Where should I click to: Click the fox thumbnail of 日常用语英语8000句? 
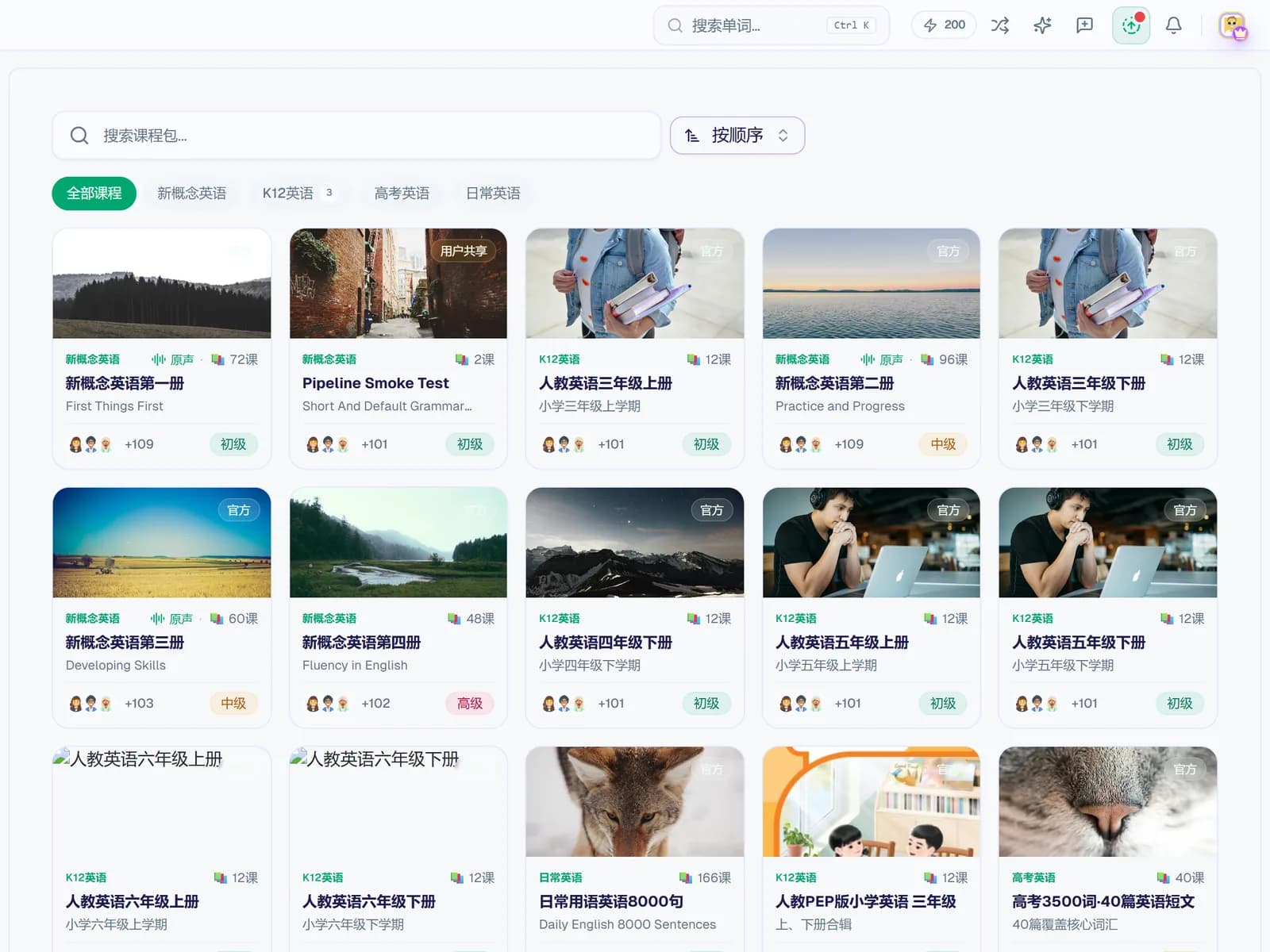pos(635,801)
